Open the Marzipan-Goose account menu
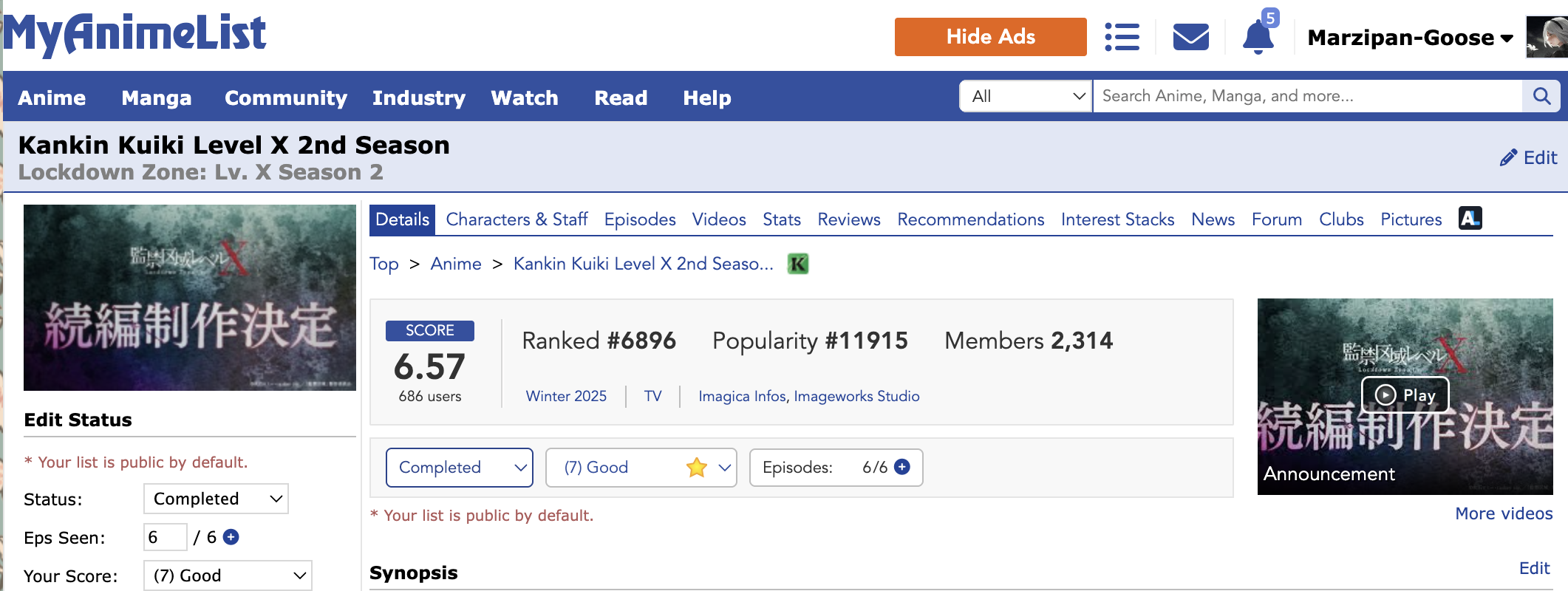This screenshot has width=1568, height=591. click(x=1410, y=38)
